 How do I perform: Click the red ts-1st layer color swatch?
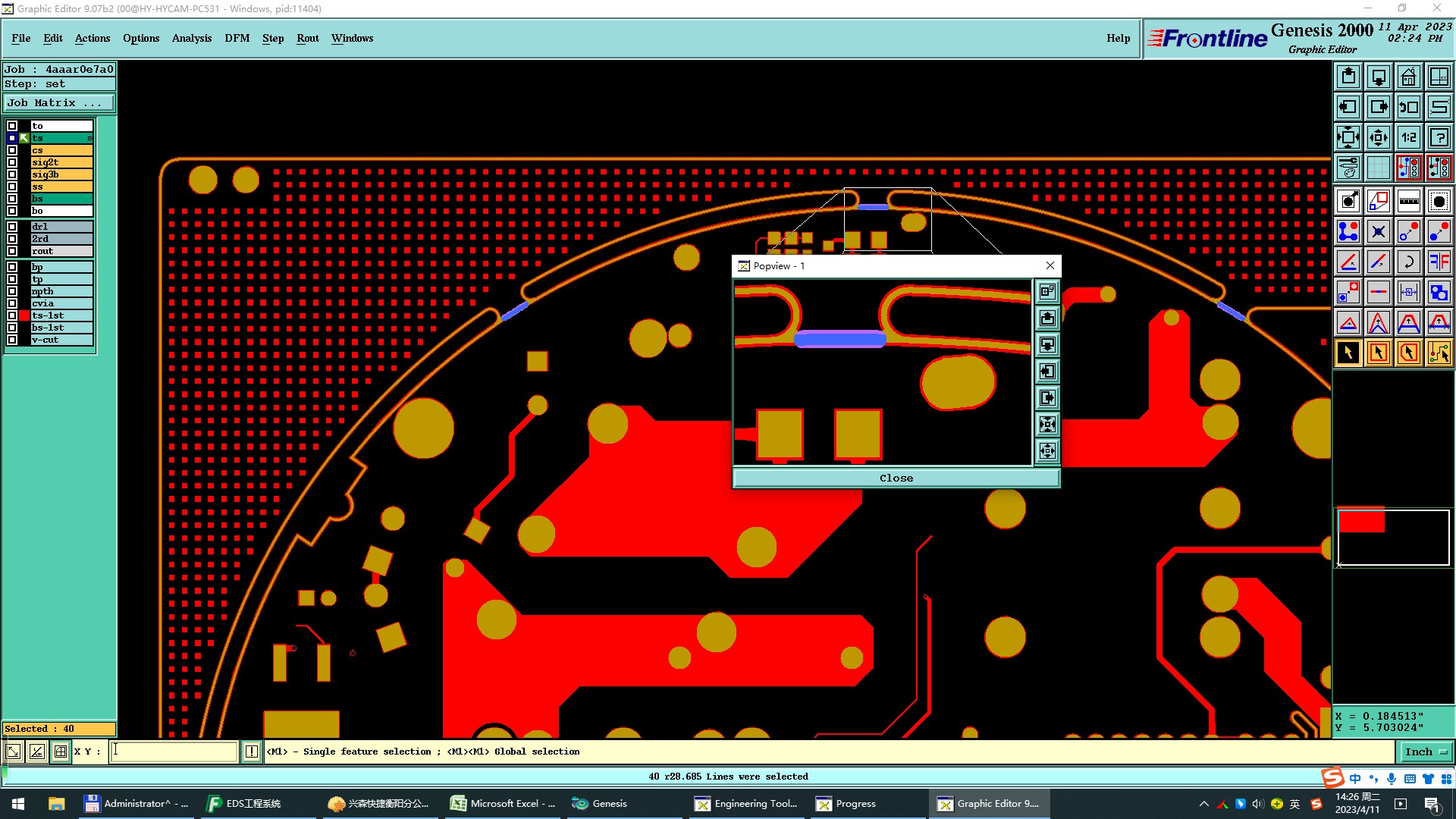(25, 315)
